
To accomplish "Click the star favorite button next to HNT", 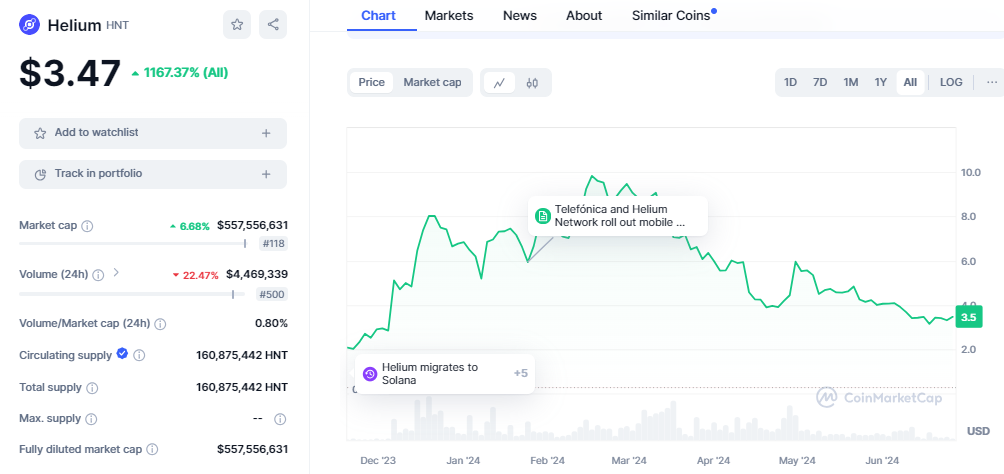I will pos(237,24).
